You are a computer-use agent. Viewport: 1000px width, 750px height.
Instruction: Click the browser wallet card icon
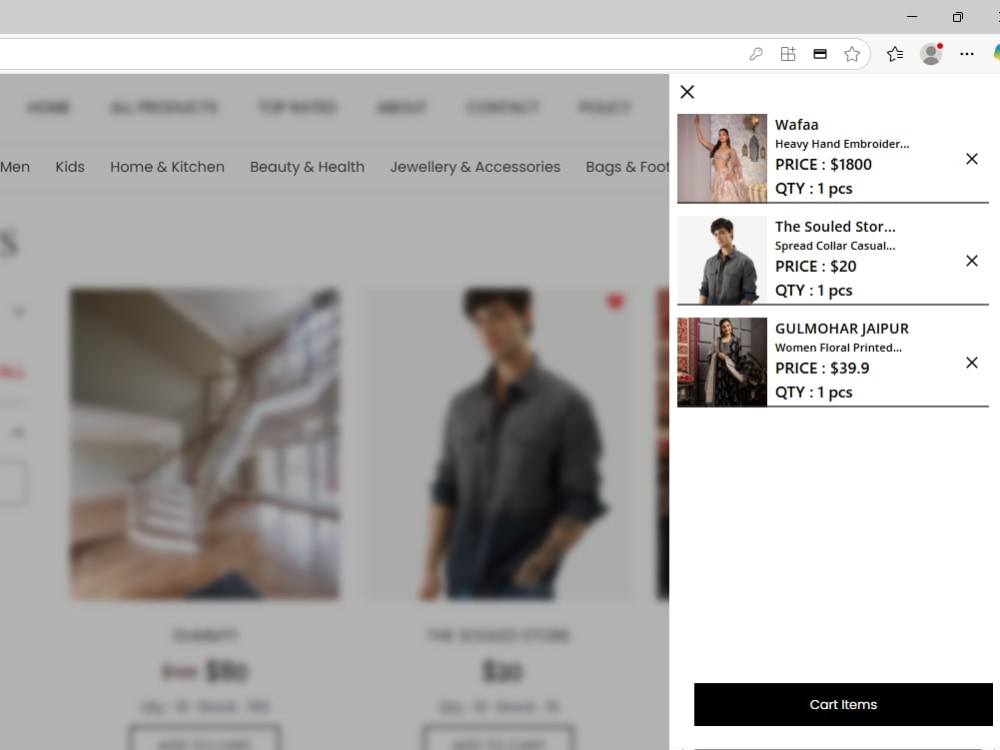pos(820,54)
